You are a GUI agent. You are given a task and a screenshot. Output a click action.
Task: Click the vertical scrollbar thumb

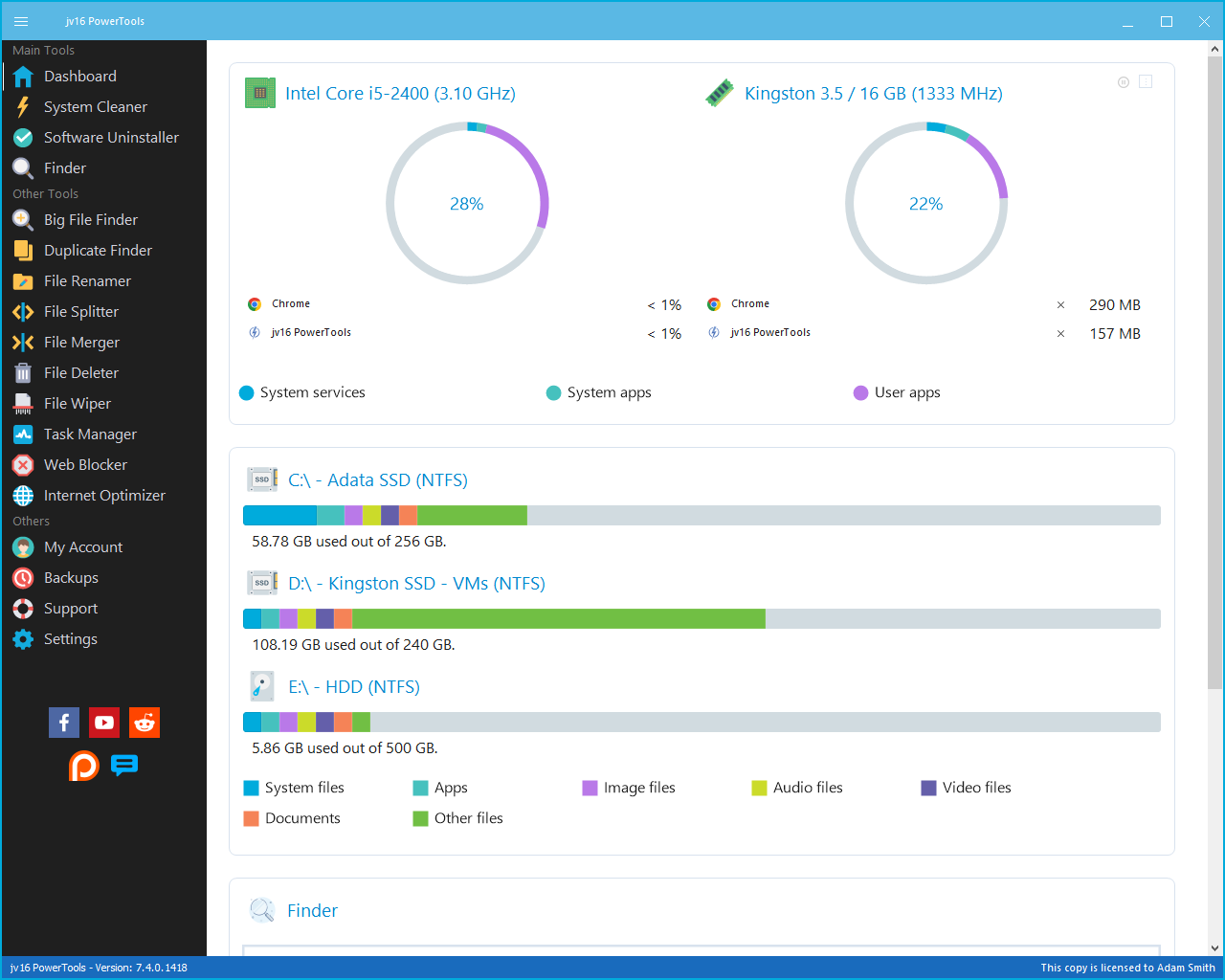[x=1214, y=372]
